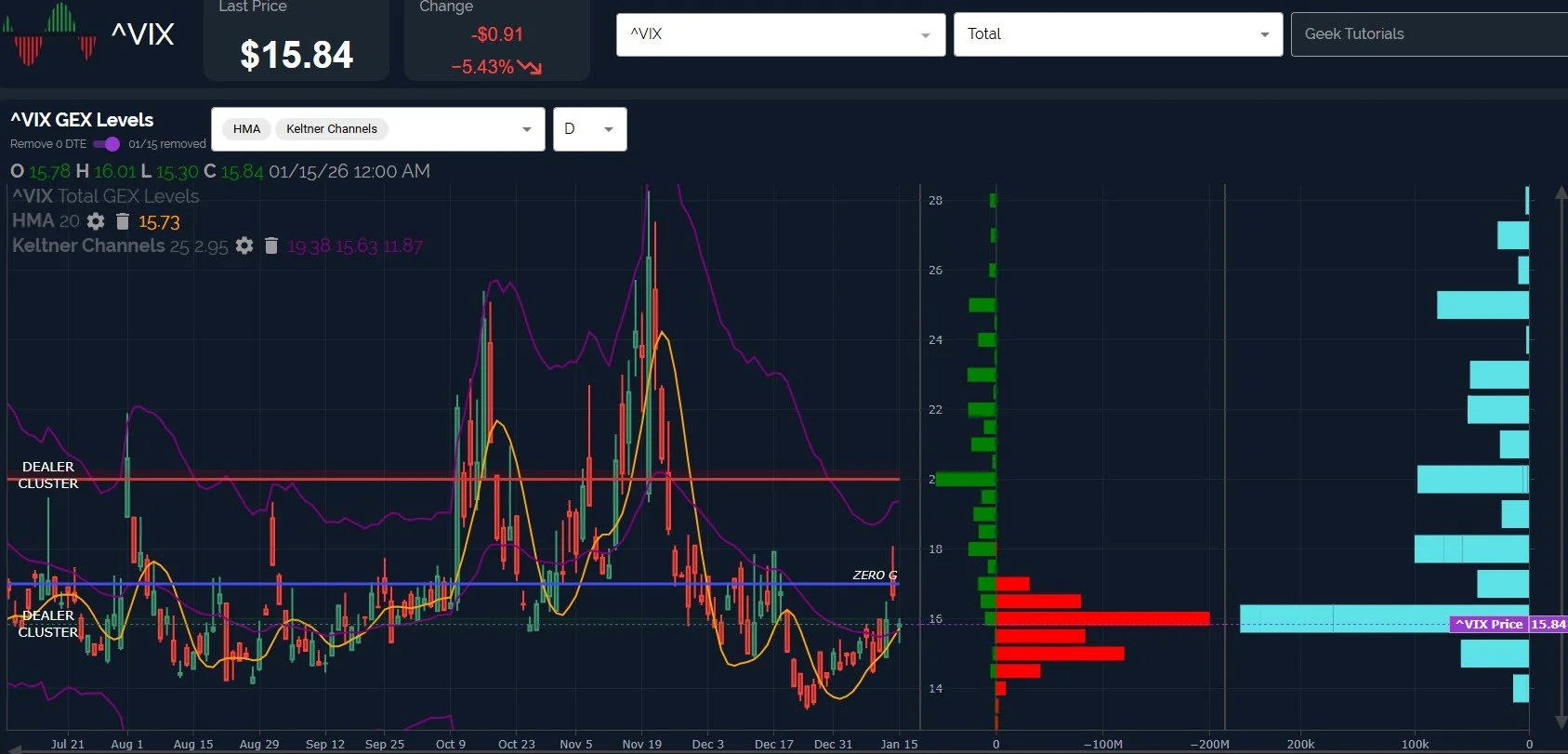Click the ^VIX ticker title

(142, 34)
